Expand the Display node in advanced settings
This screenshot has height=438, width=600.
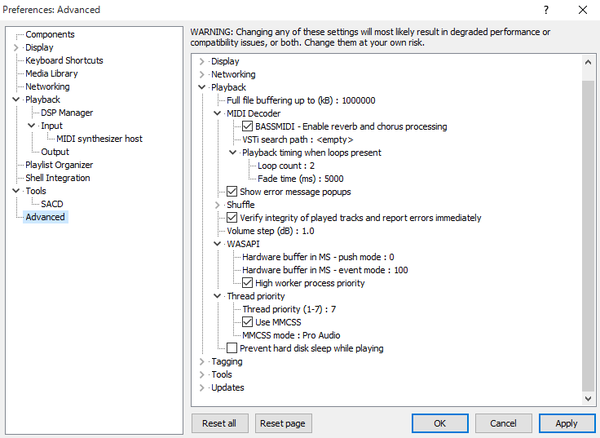pos(202,61)
